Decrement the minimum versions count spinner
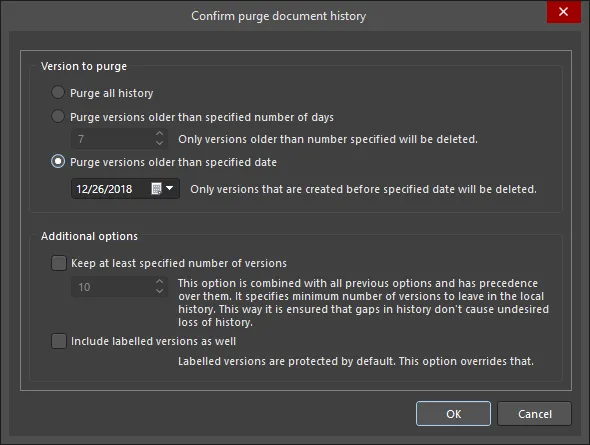 click(160, 291)
